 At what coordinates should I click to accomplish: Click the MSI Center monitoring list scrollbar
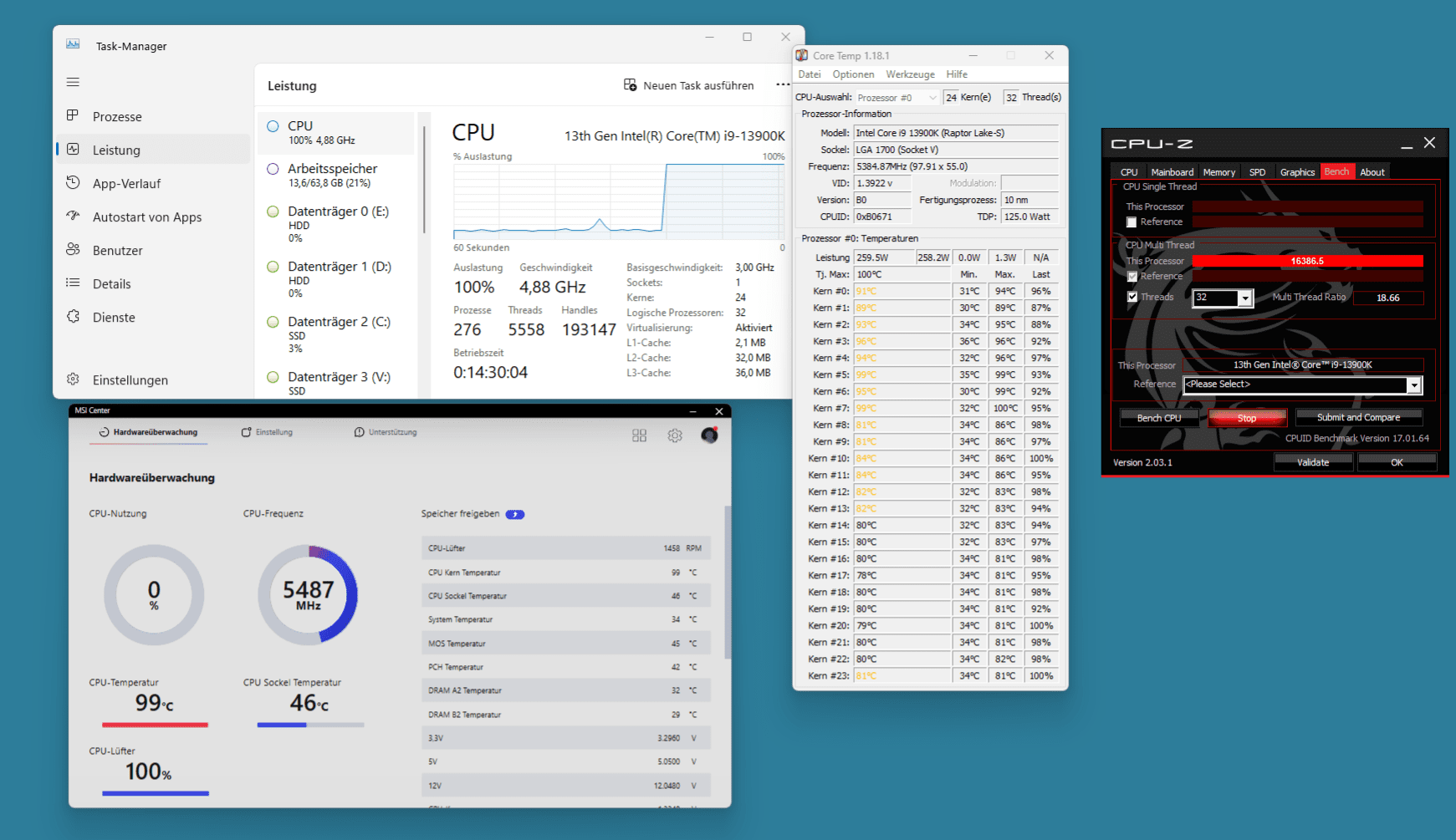tap(728, 582)
